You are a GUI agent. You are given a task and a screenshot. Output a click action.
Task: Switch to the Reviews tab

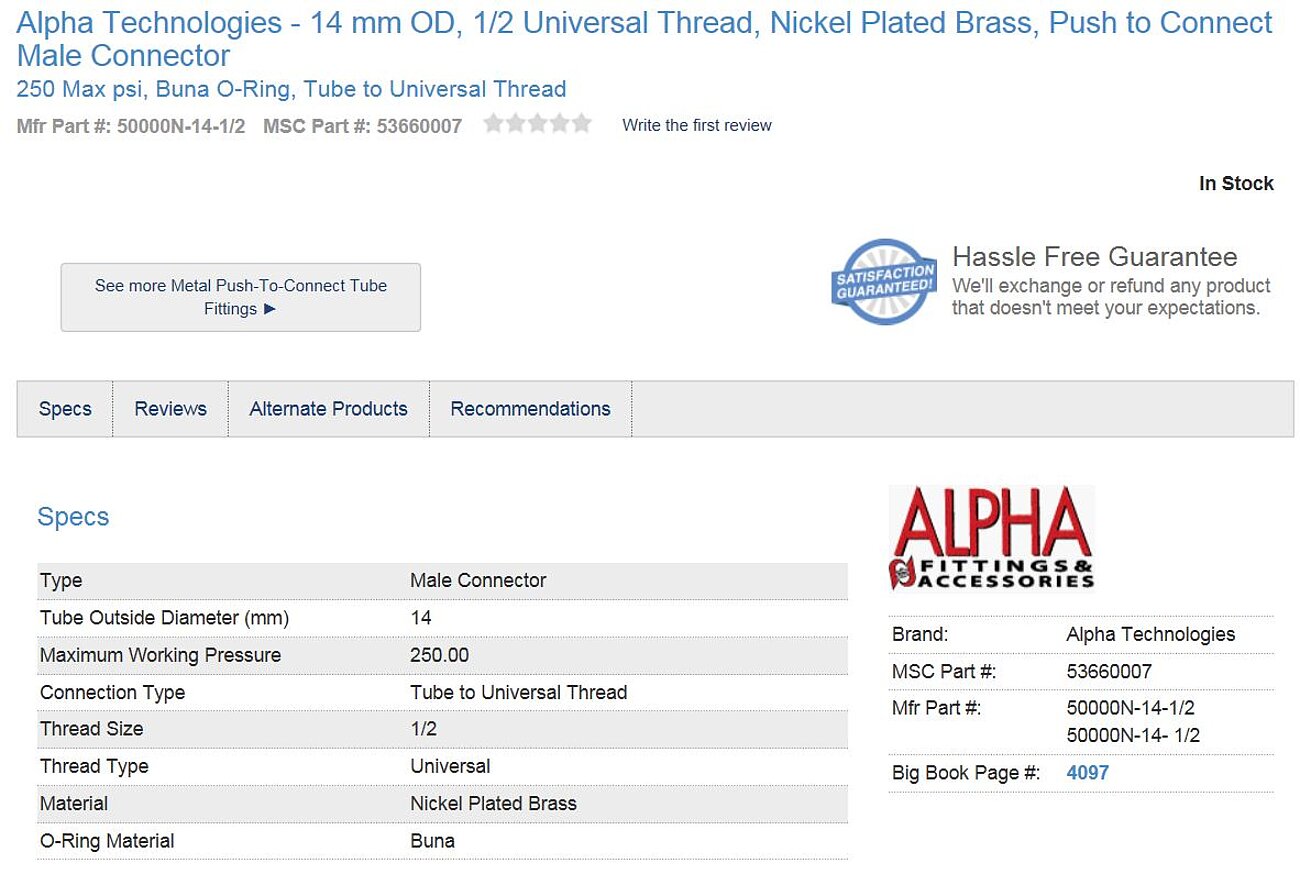tap(171, 409)
